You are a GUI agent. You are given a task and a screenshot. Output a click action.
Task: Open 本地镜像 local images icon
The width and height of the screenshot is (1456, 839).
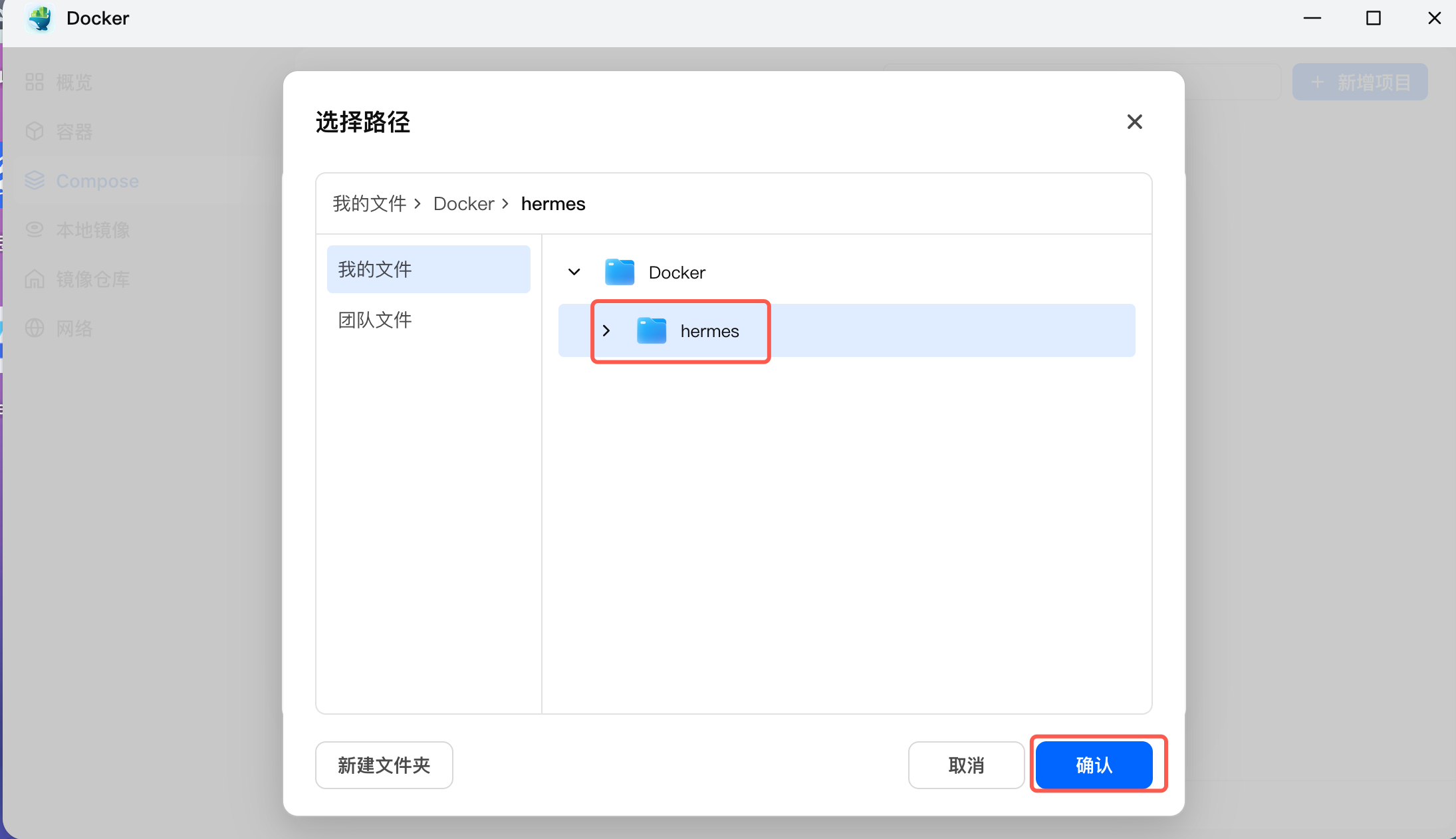(x=35, y=230)
